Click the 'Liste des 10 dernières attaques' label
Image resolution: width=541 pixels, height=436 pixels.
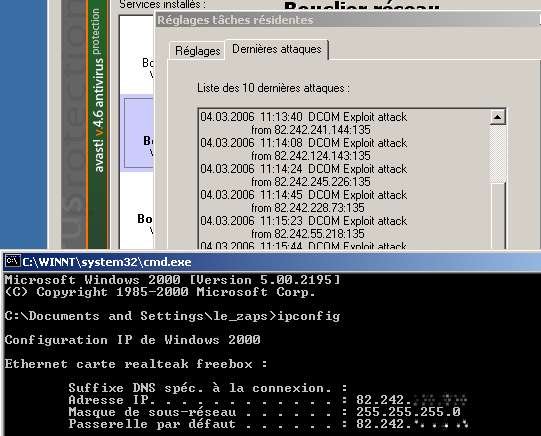tap(273, 88)
